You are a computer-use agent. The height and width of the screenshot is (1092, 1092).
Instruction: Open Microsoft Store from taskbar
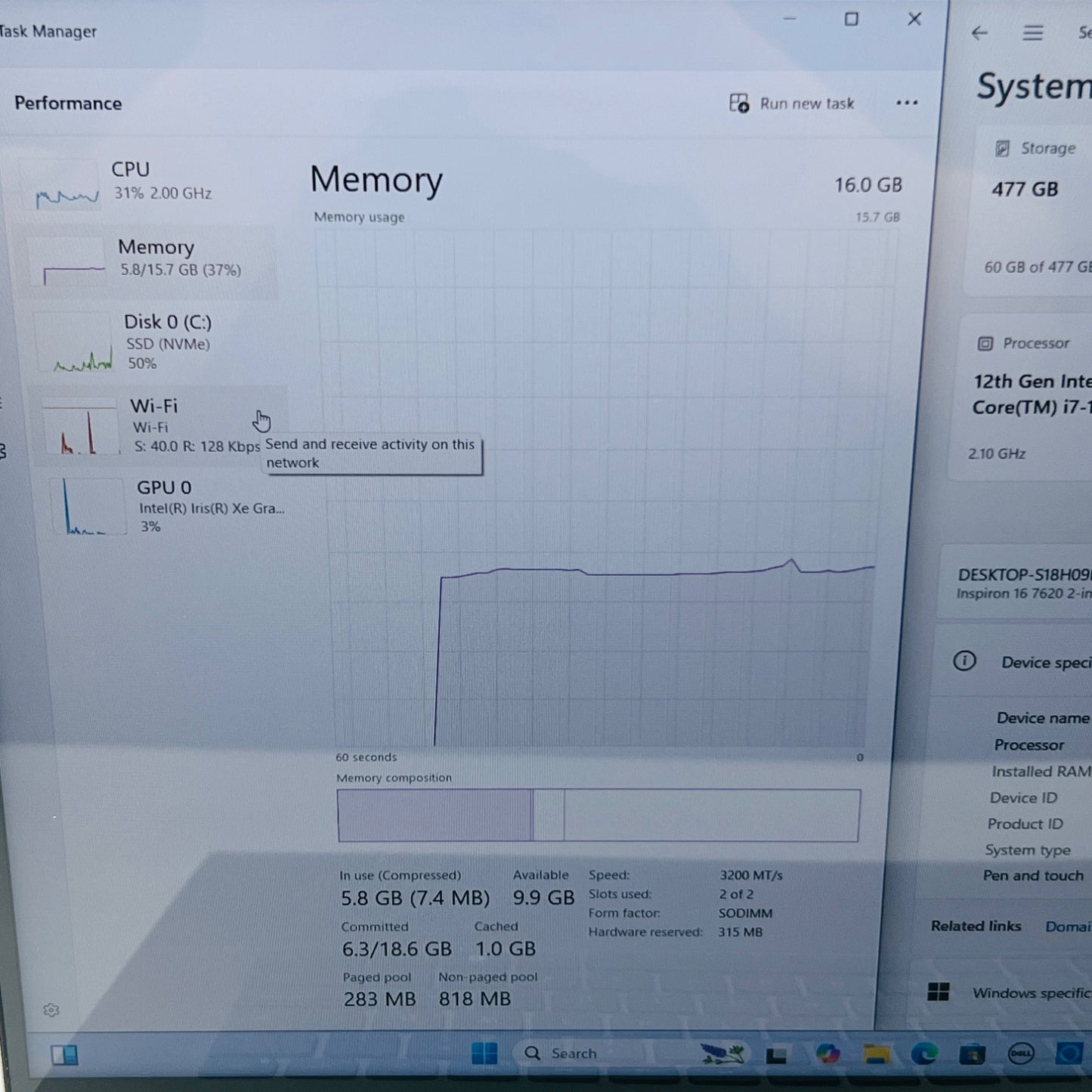pyautogui.click(x=973, y=1053)
